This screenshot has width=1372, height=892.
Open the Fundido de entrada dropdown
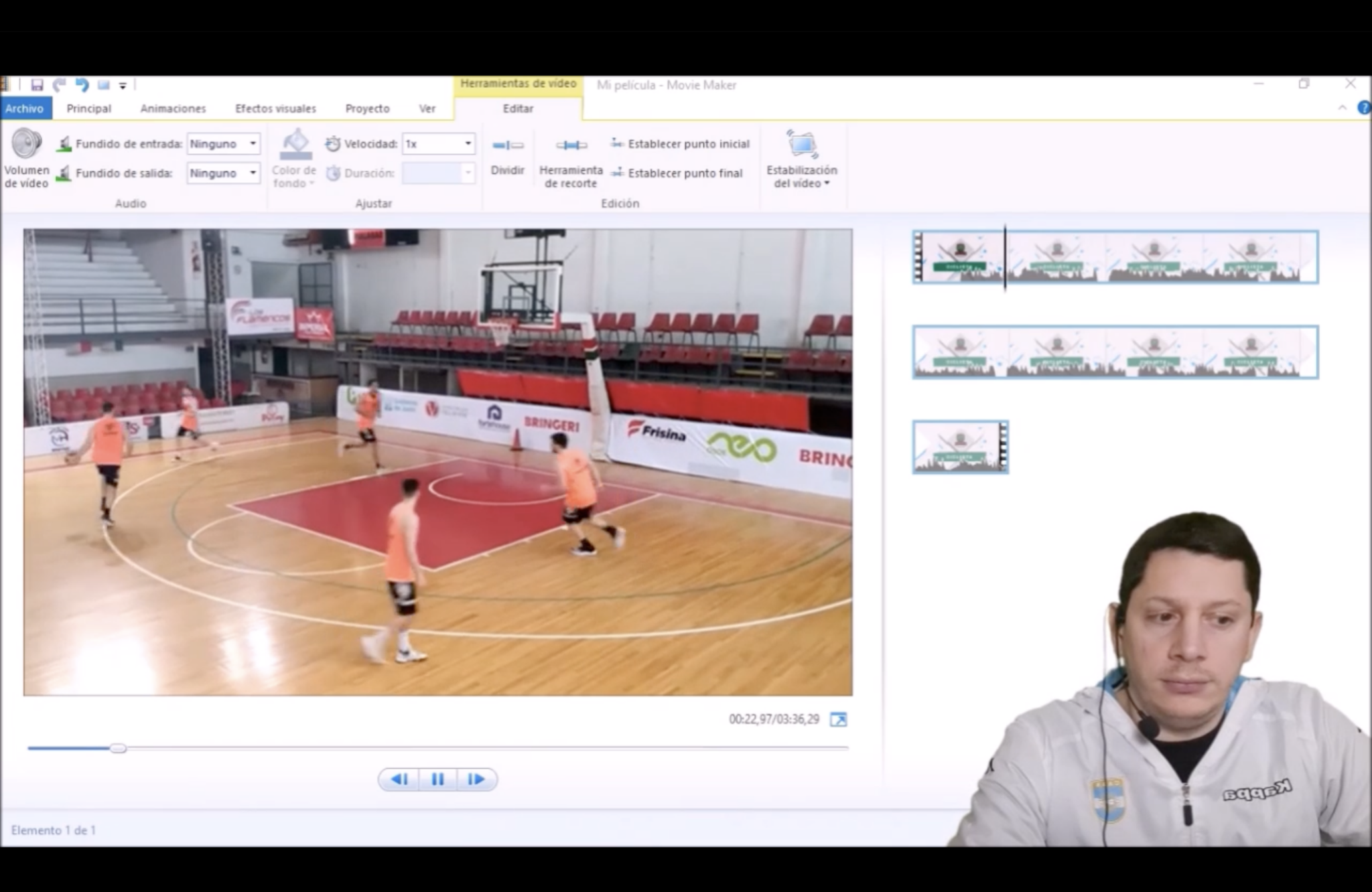coord(223,144)
